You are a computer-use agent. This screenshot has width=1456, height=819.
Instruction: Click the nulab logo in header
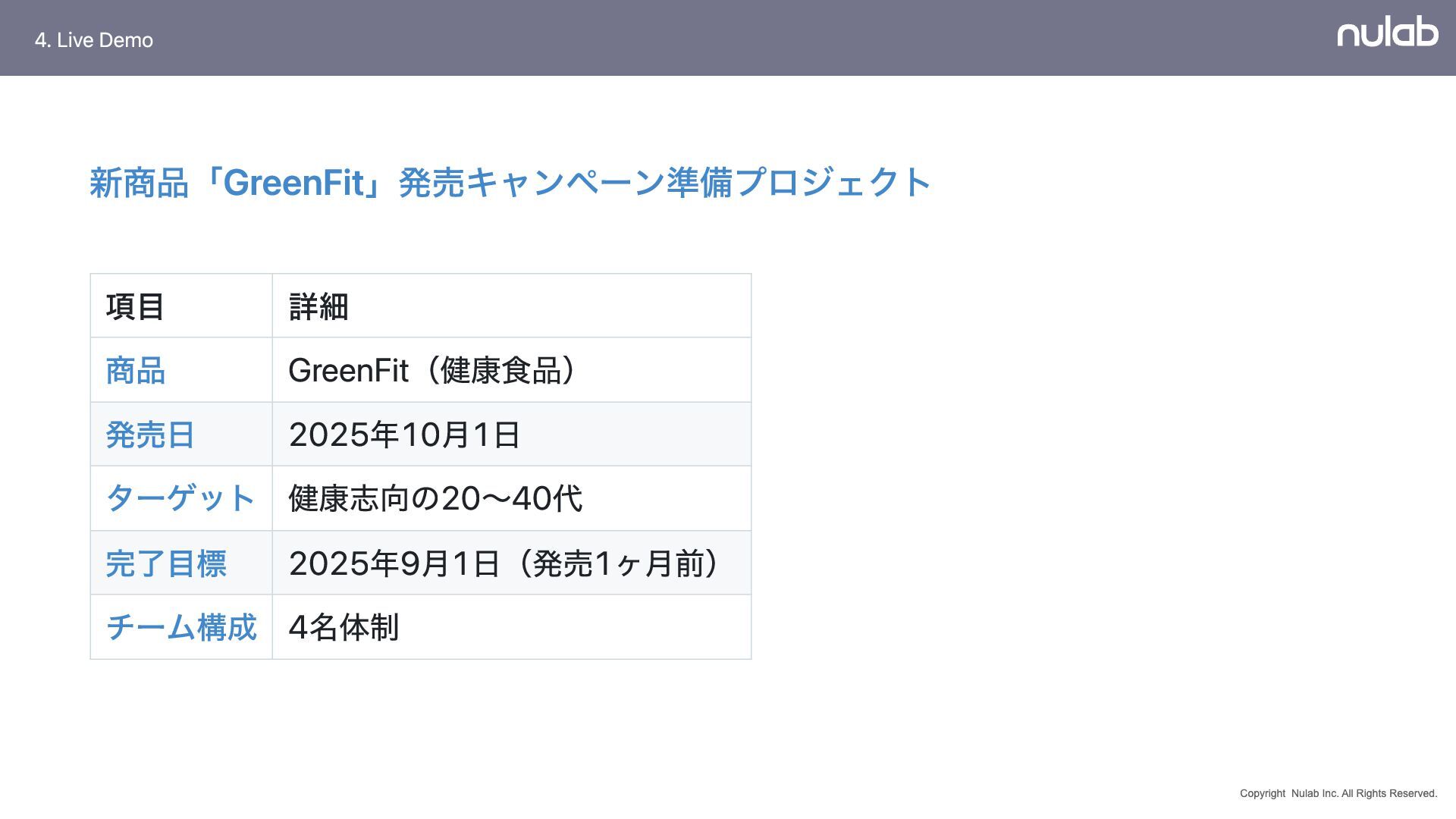coord(1387,34)
